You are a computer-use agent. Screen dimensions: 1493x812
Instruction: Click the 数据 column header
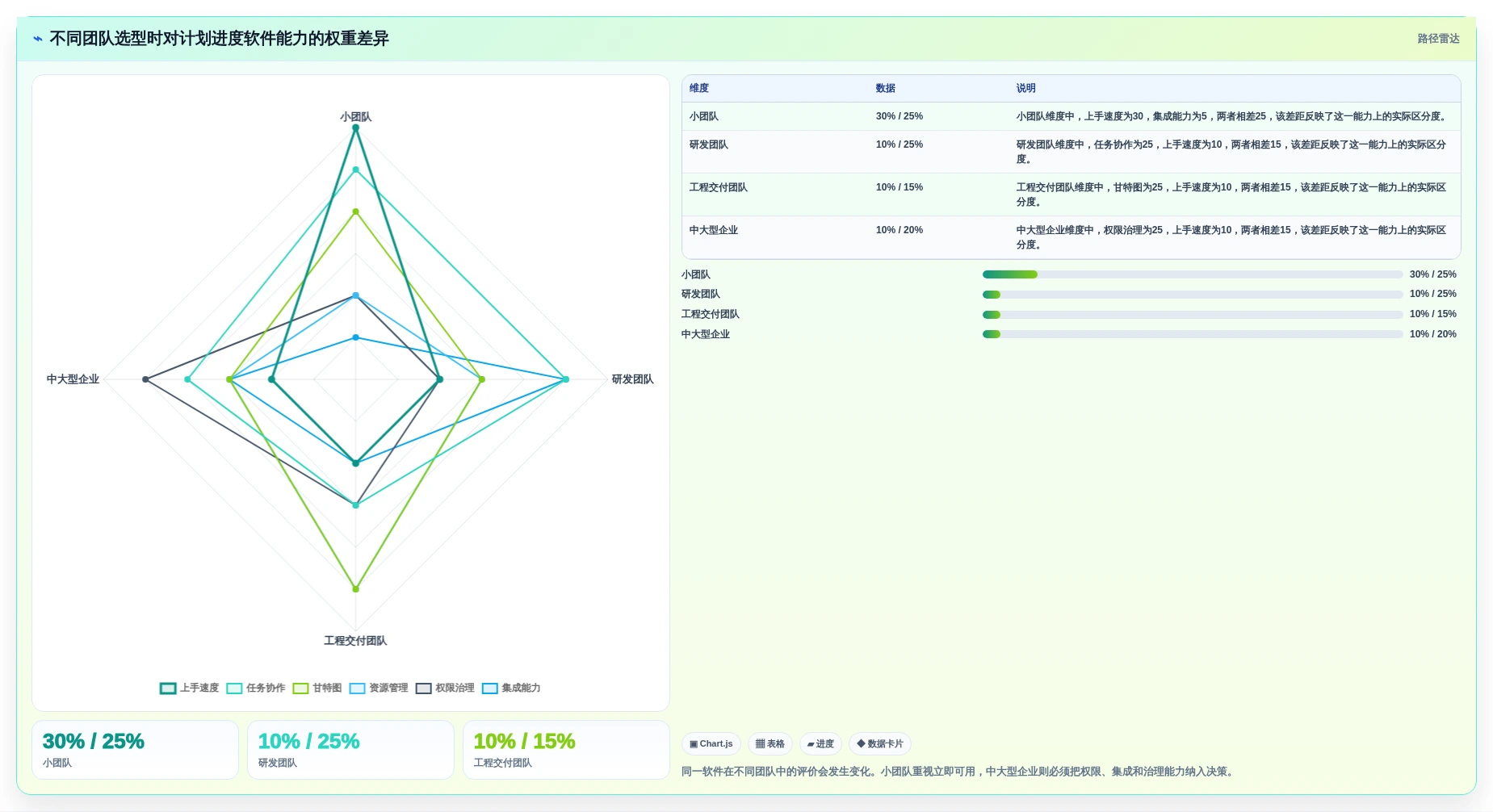[x=886, y=88]
